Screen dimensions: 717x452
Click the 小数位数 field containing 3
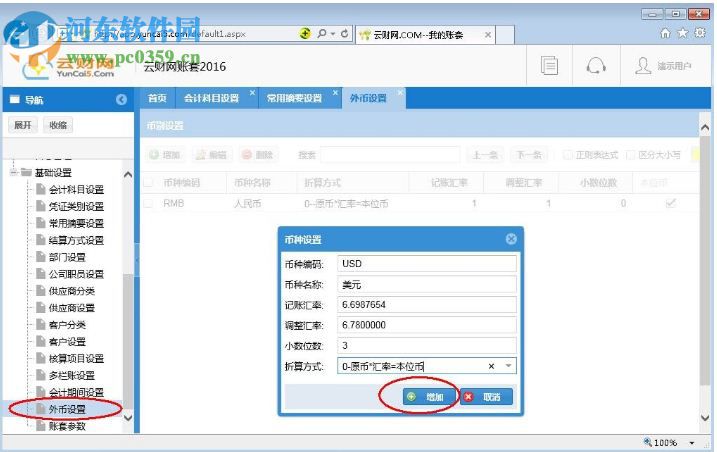point(427,345)
